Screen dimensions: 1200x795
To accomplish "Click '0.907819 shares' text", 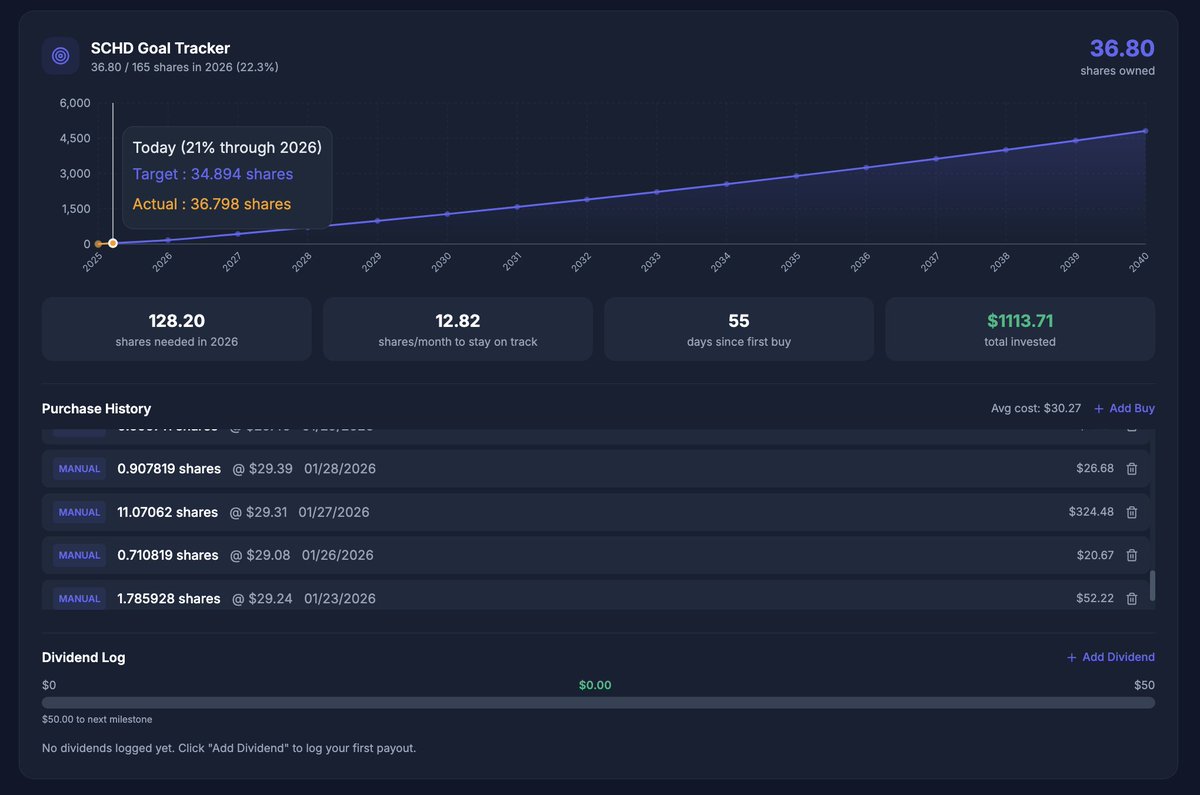I will tap(169, 469).
